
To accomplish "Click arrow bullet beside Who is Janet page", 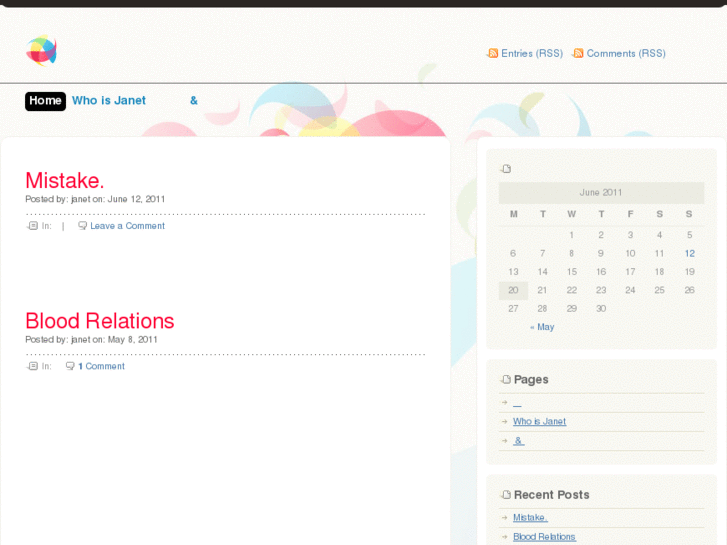I will tap(504, 421).
